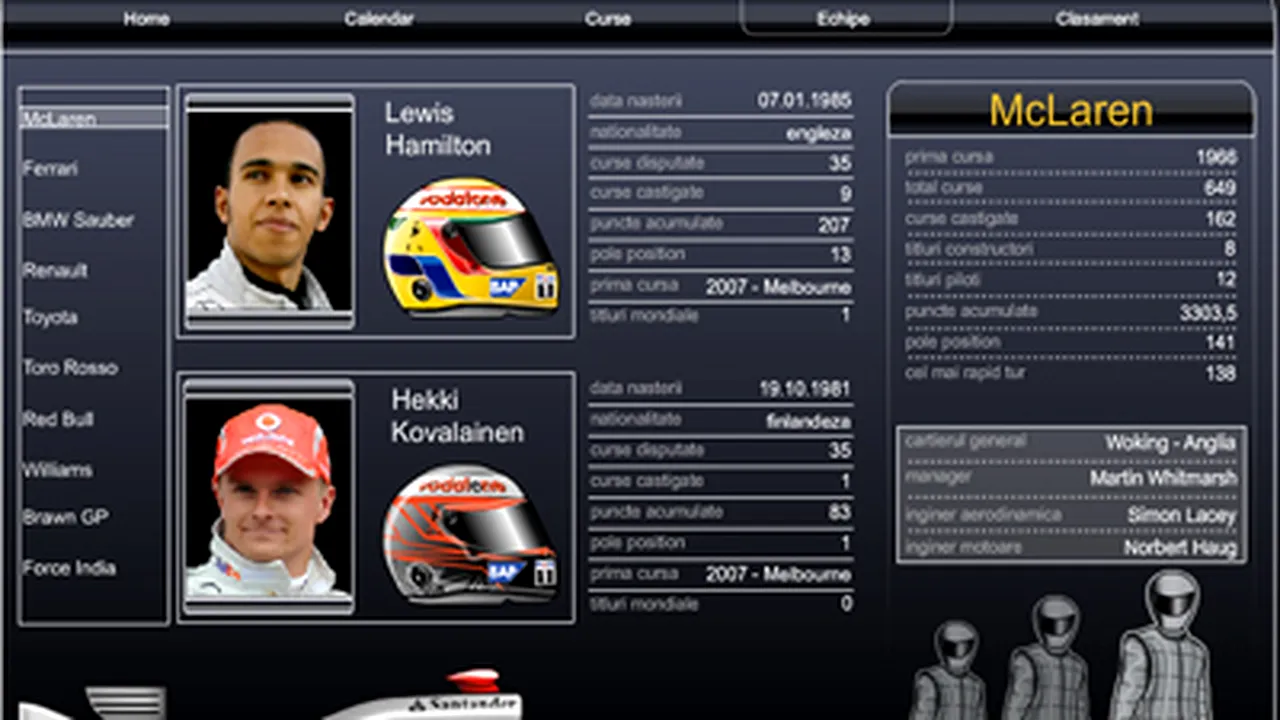Open Renault team entry
This screenshot has width=1280, height=720.
click(x=55, y=270)
